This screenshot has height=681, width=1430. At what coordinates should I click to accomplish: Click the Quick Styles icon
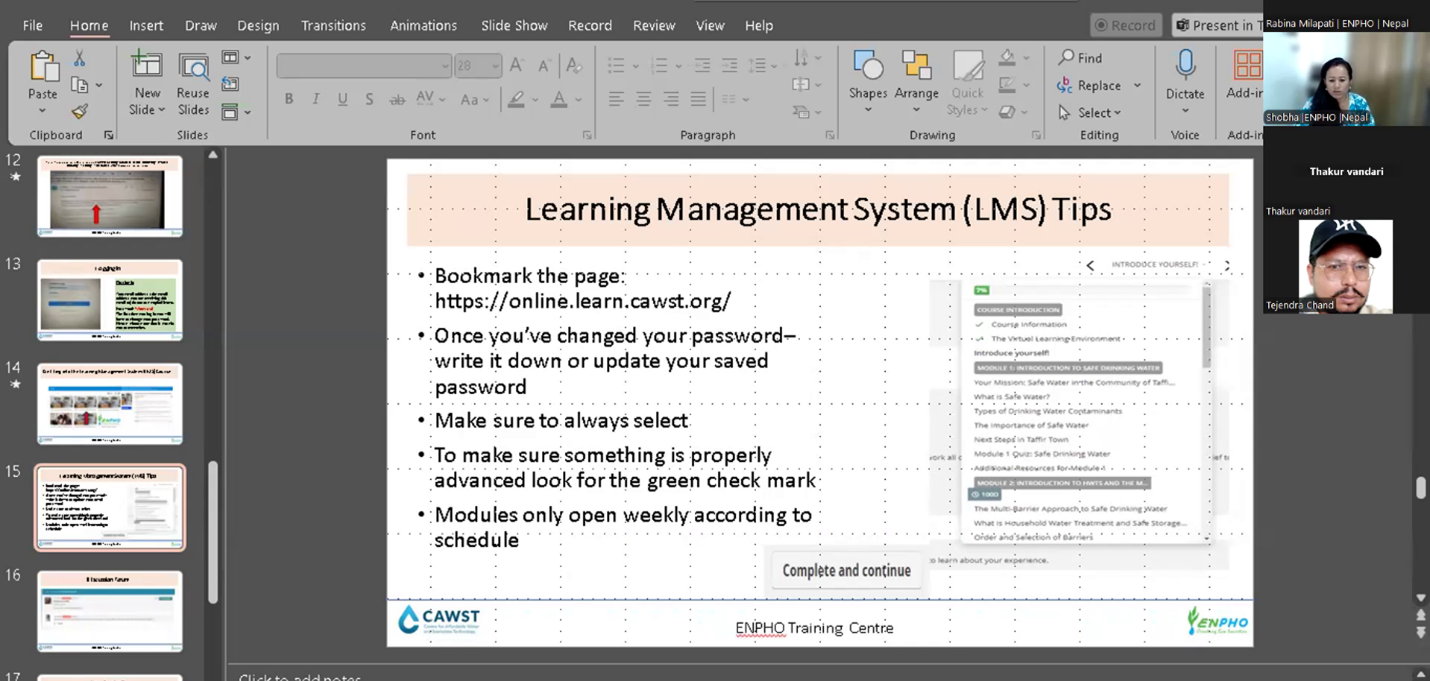coord(967,66)
